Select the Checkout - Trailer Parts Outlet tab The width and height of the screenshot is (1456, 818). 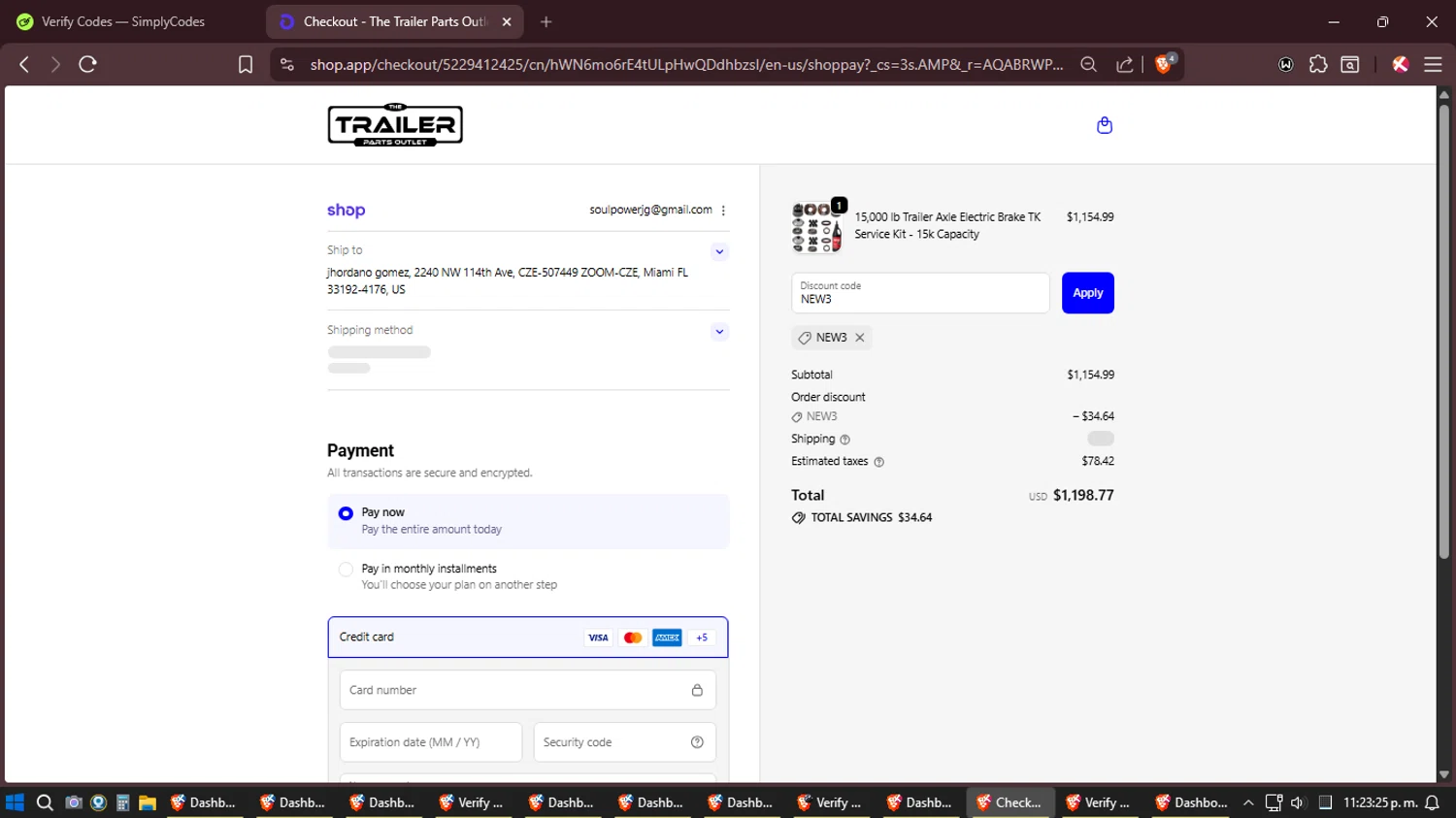(x=394, y=21)
